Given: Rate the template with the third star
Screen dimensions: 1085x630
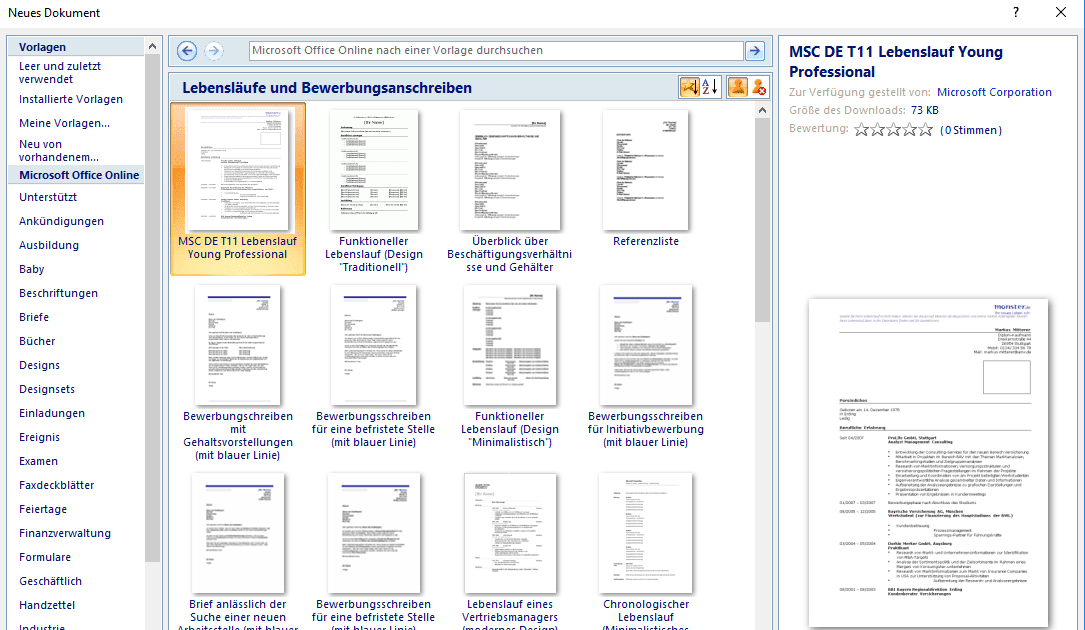Looking at the screenshot, I should [x=893, y=129].
